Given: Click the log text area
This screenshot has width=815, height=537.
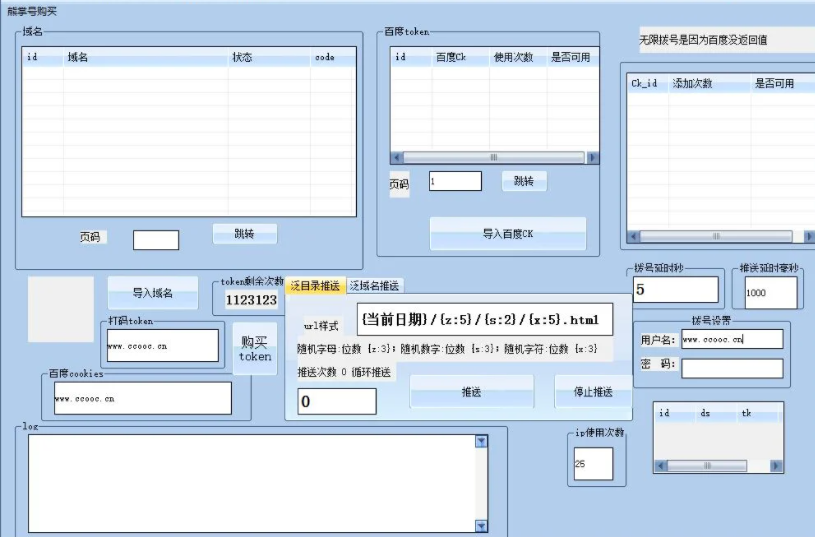Looking at the screenshot, I should [252, 483].
